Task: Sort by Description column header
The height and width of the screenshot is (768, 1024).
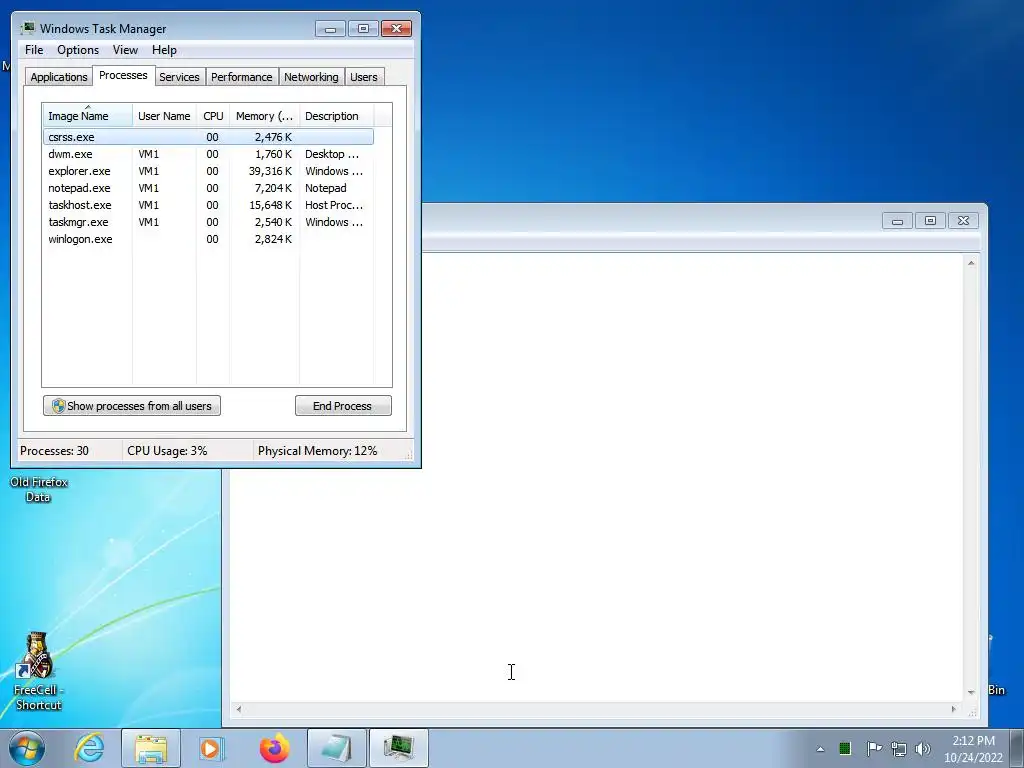Action: pyautogui.click(x=336, y=116)
